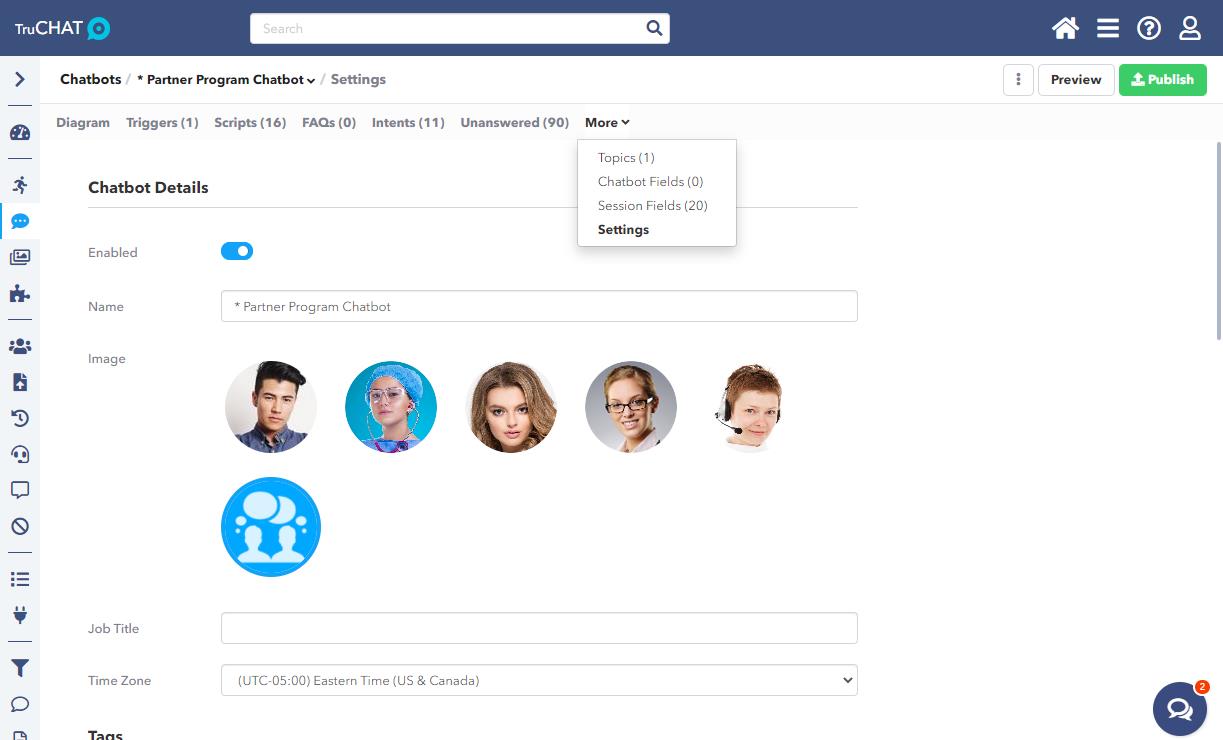Open the Time Zone dropdown
The image size is (1223, 740).
pyautogui.click(x=539, y=680)
